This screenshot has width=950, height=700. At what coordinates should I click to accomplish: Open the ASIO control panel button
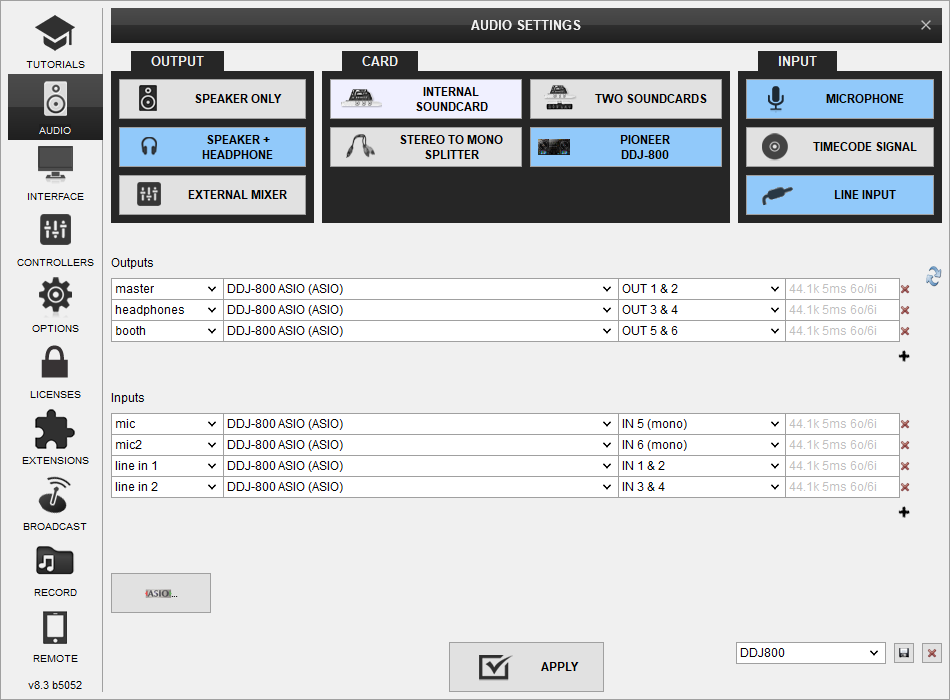[x=161, y=593]
